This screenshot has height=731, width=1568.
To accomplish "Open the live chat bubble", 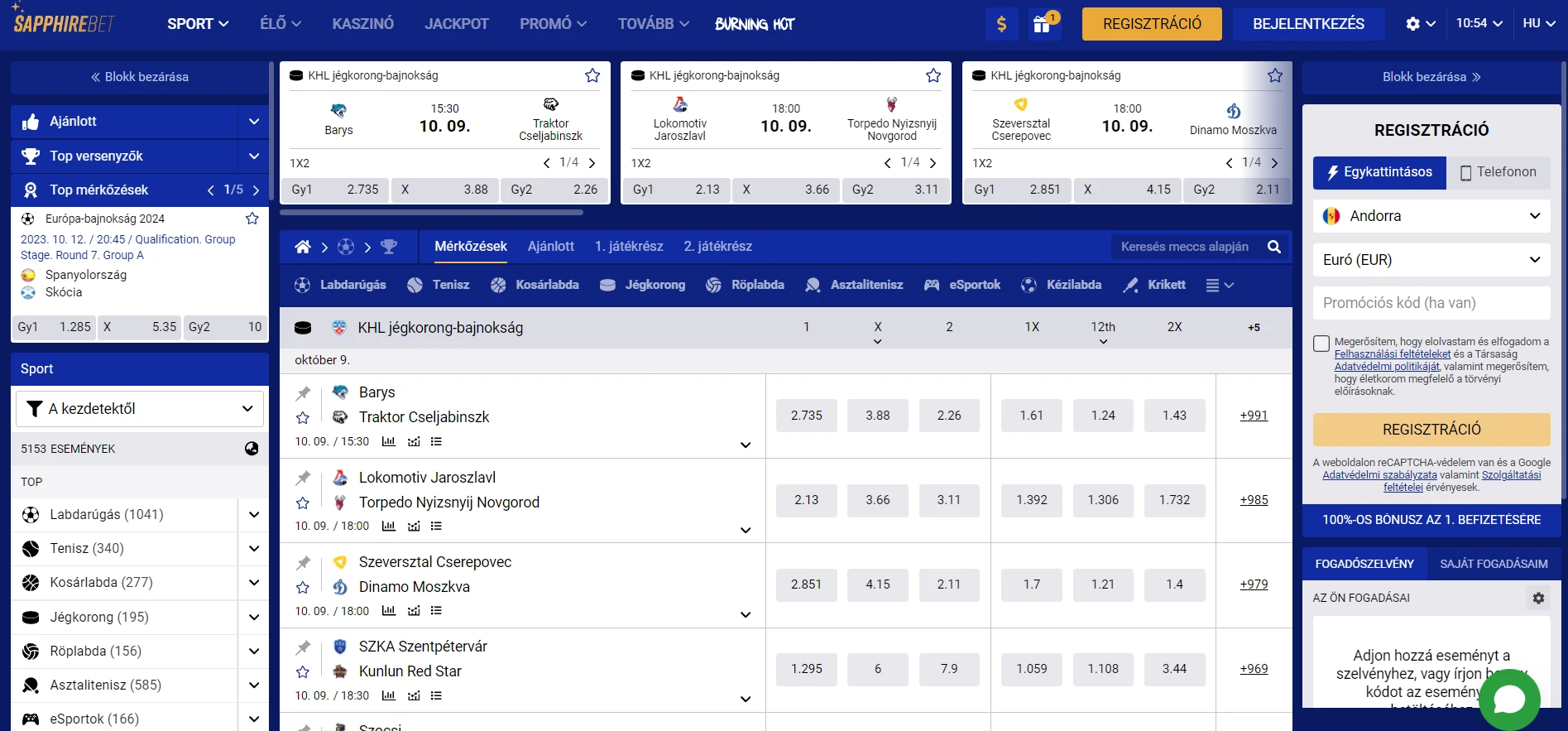I will coord(1509,700).
